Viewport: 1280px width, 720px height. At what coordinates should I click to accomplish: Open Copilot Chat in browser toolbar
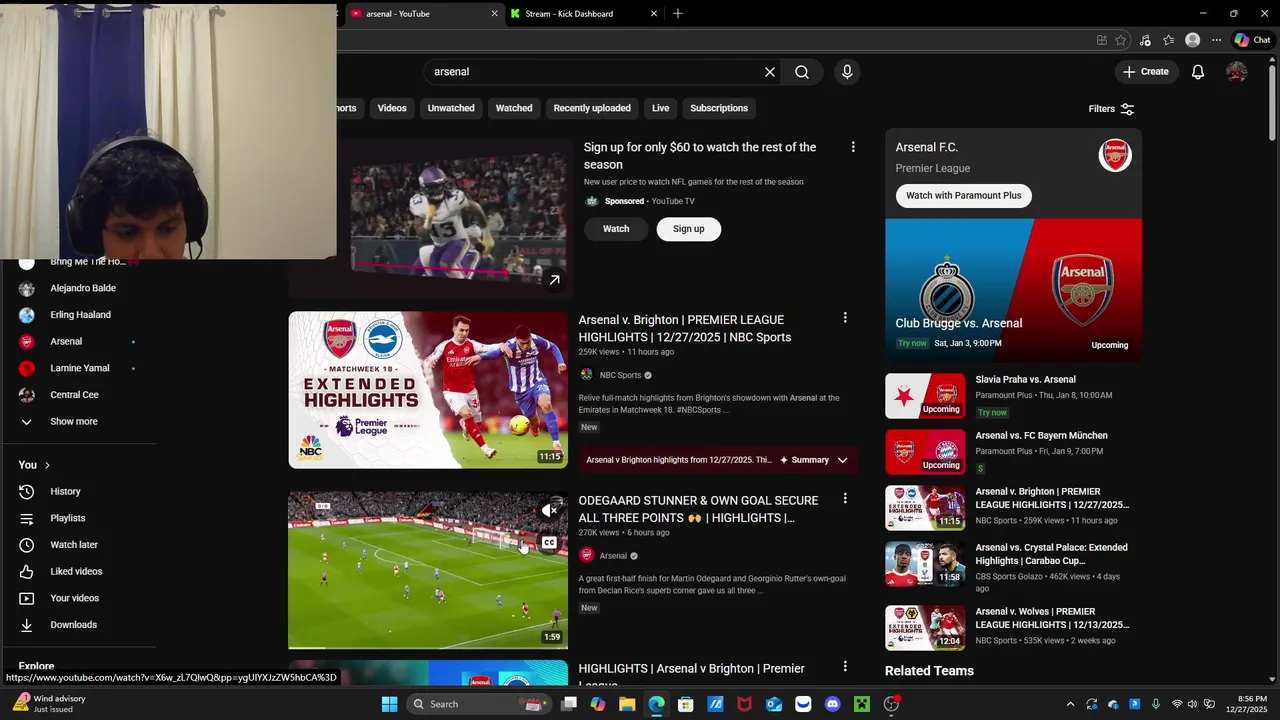coord(1252,40)
